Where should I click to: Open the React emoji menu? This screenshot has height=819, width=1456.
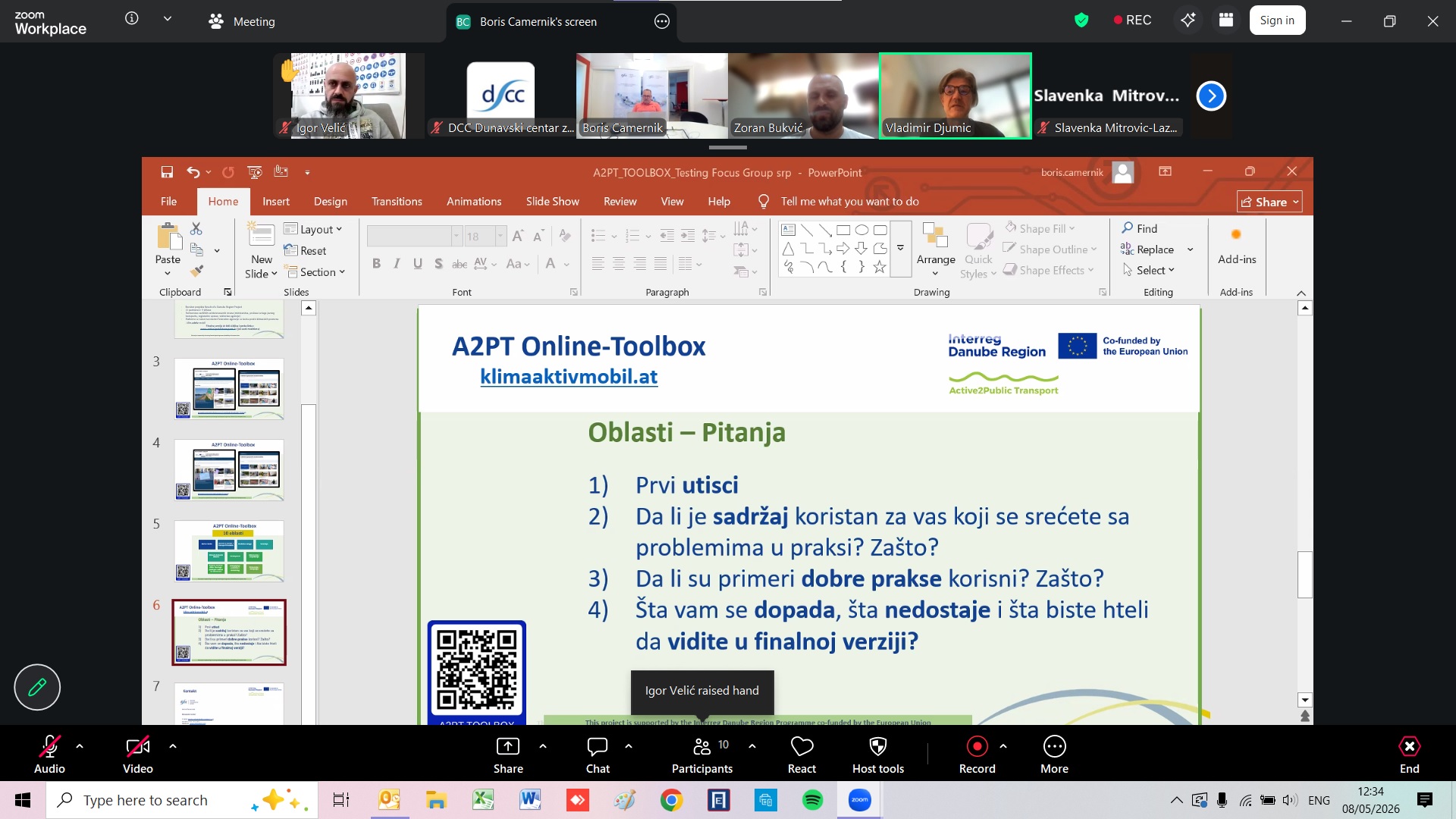click(802, 755)
